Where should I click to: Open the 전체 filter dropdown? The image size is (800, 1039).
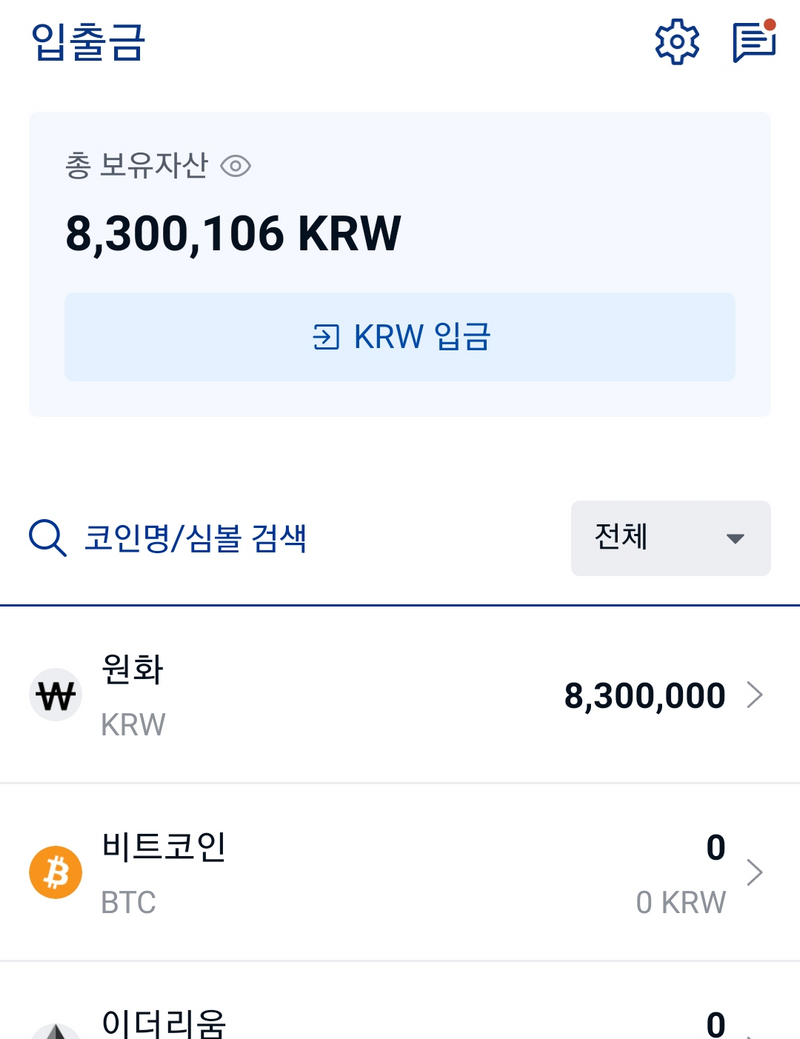(670, 538)
